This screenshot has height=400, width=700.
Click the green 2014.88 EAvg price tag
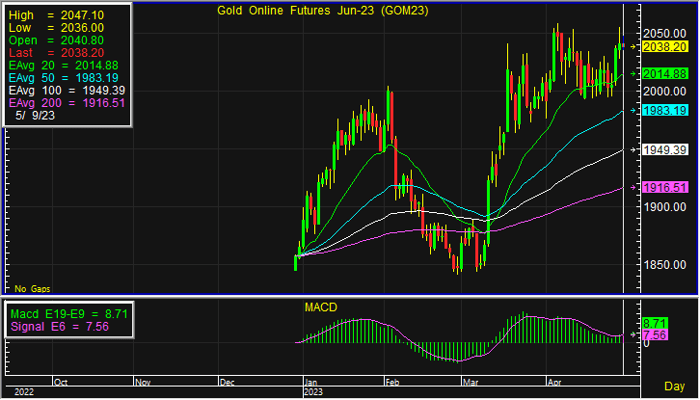pos(664,74)
